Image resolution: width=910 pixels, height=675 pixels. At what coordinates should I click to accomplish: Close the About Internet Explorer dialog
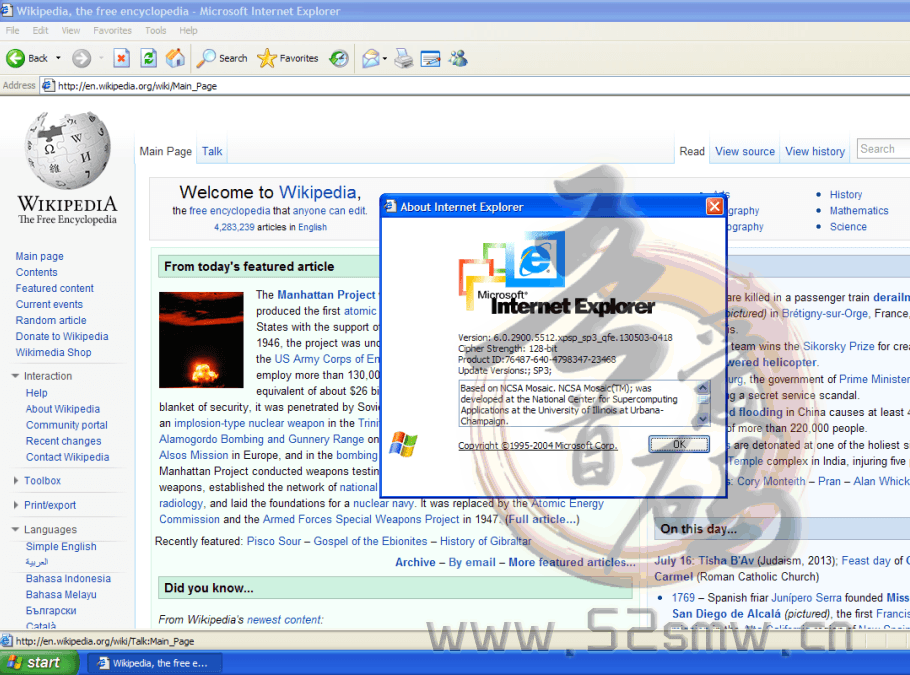pyautogui.click(x=714, y=207)
